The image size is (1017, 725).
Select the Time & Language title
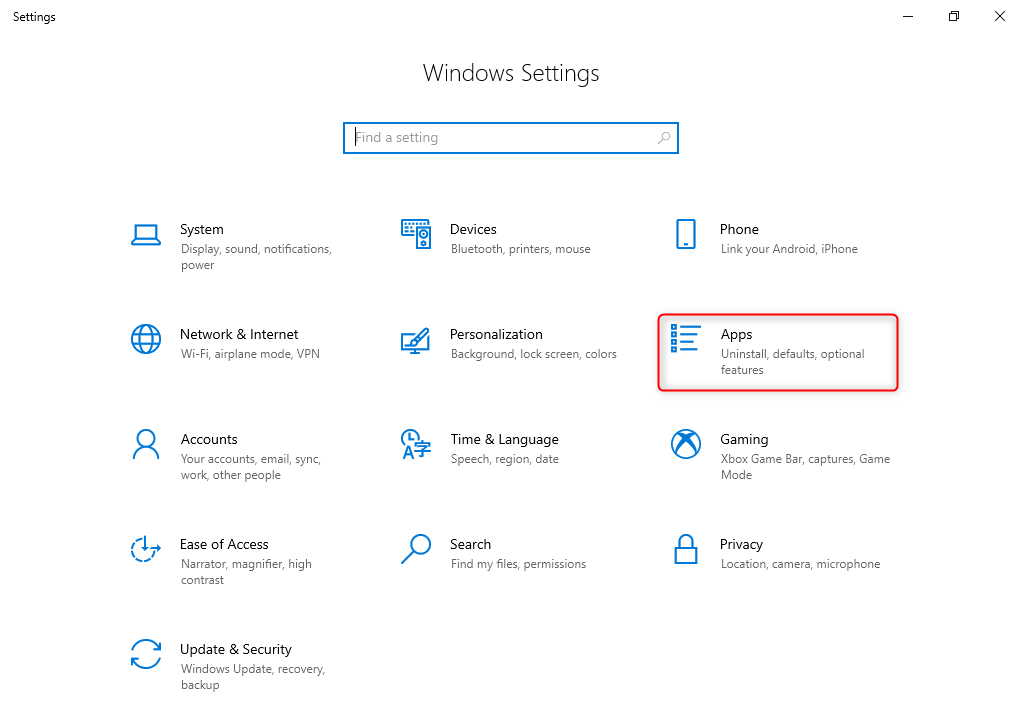(x=505, y=440)
